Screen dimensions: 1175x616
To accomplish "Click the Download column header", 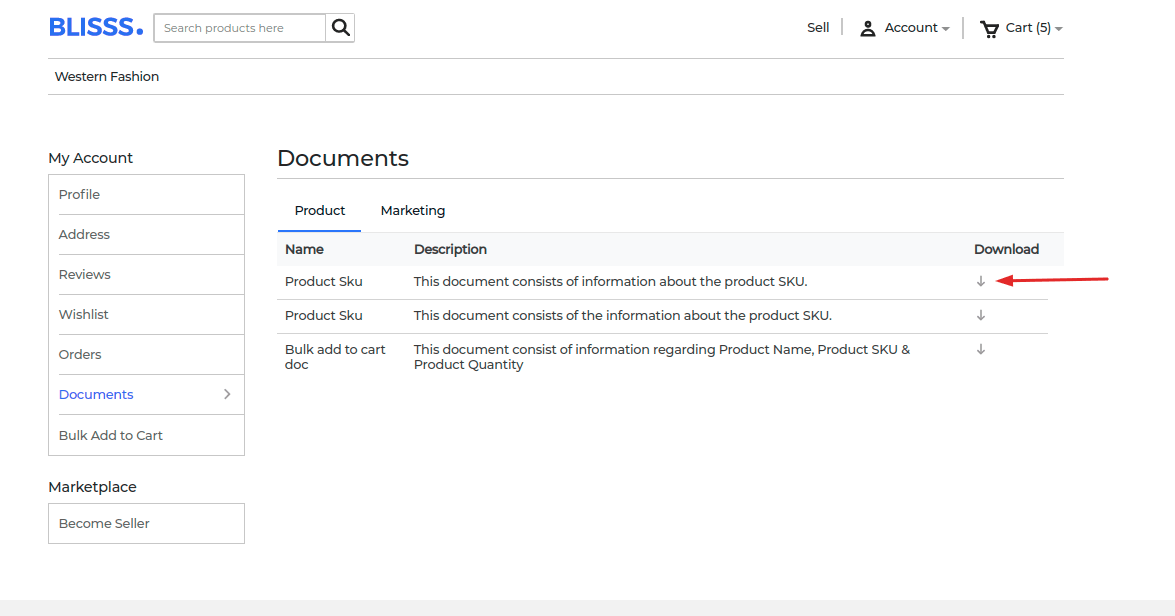I will click(1006, 250).
